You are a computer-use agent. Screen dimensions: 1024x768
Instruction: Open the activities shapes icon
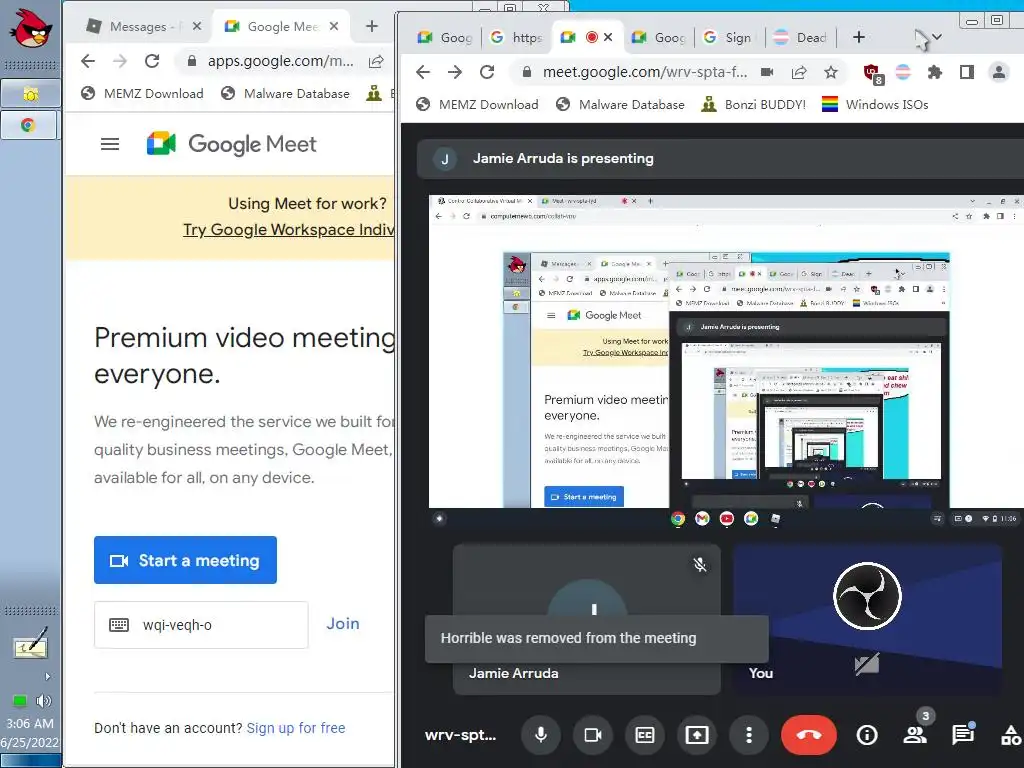pos(1011,735)
